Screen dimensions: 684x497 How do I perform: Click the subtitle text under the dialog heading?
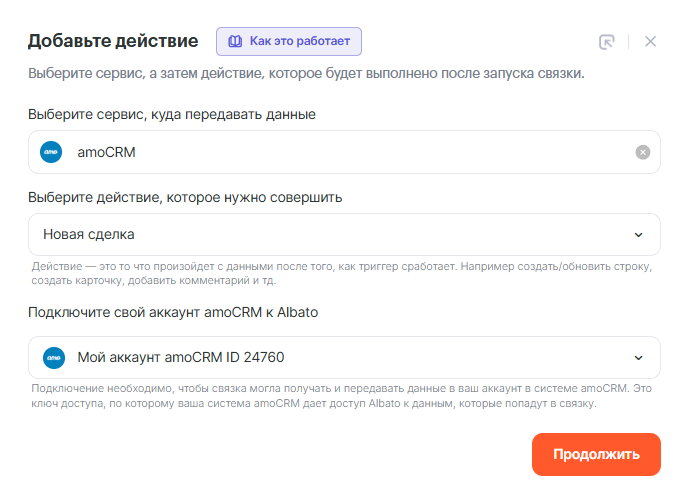click(x=306, y=74)
